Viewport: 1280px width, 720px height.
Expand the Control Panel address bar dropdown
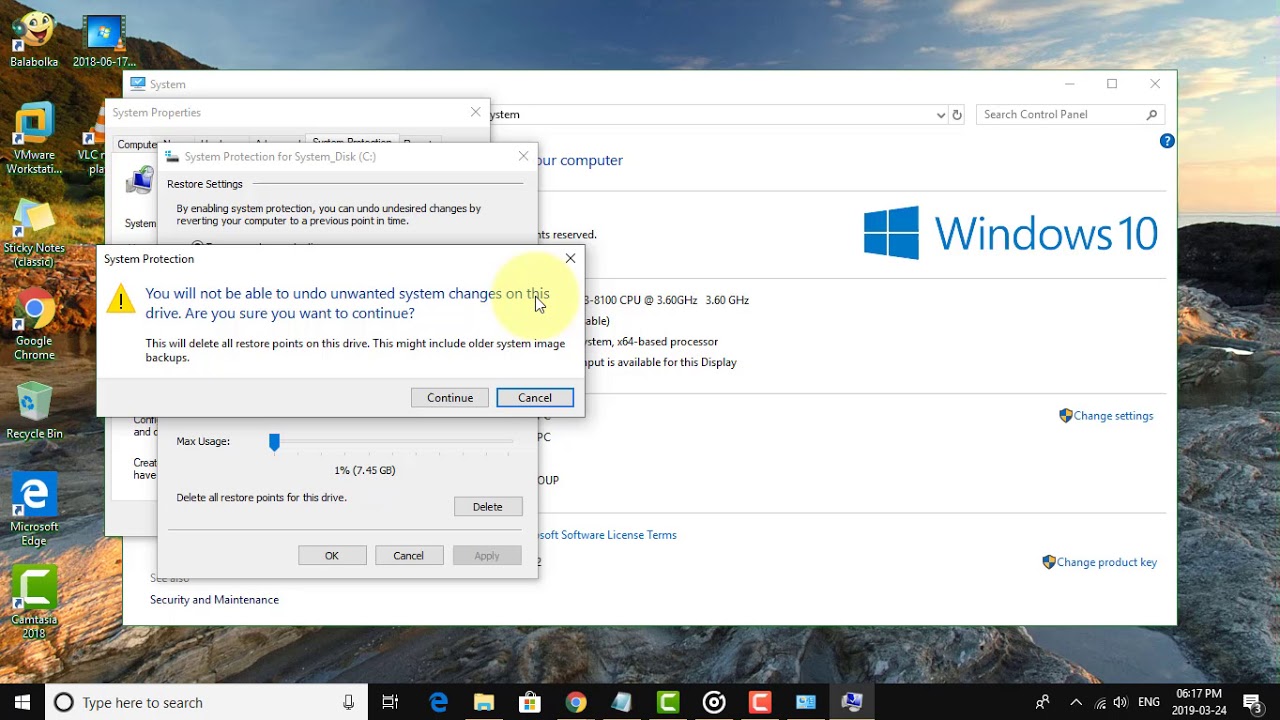coord(940,115)
